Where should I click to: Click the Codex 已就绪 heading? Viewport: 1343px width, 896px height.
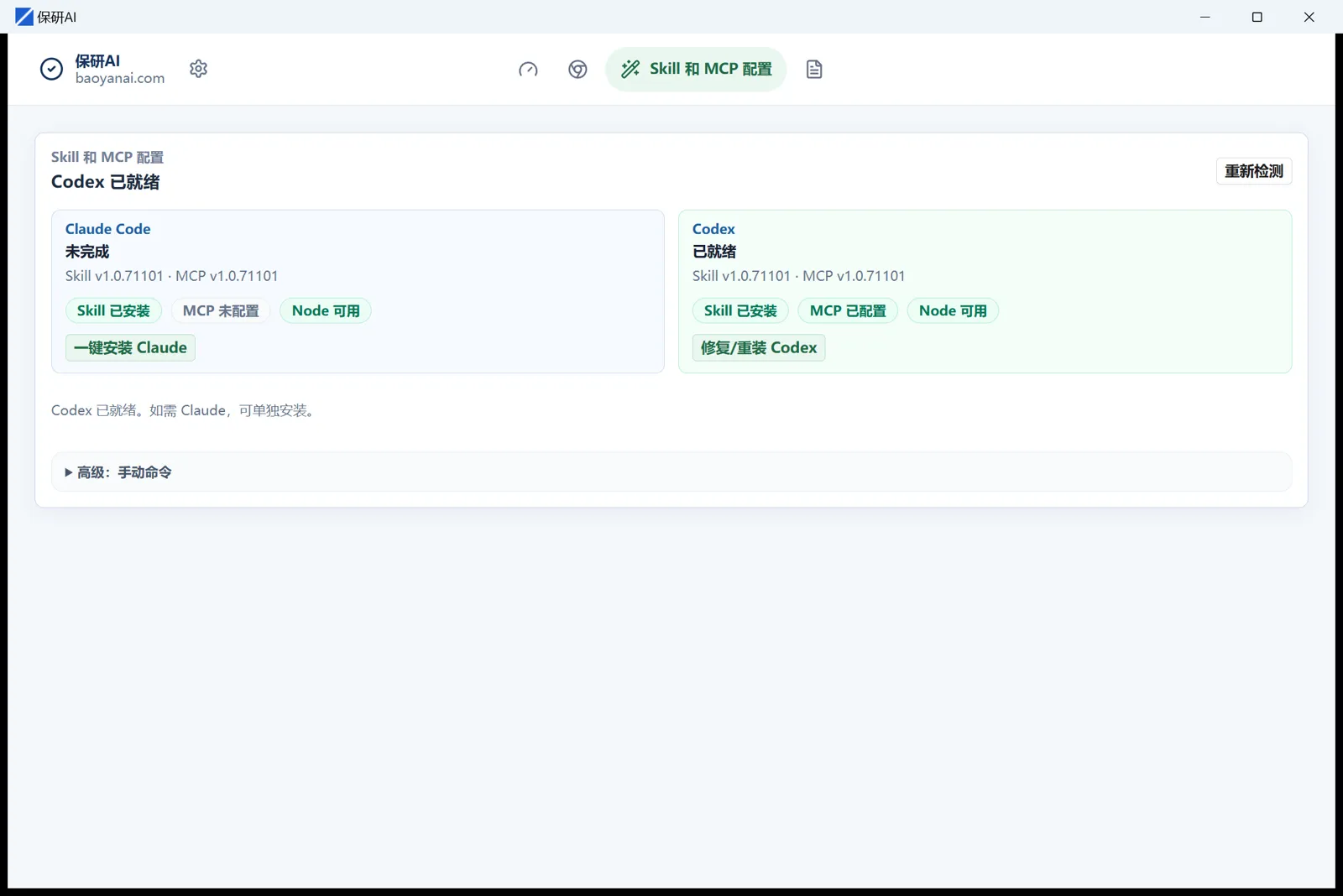pyautogui.click(x=106, y=182)
